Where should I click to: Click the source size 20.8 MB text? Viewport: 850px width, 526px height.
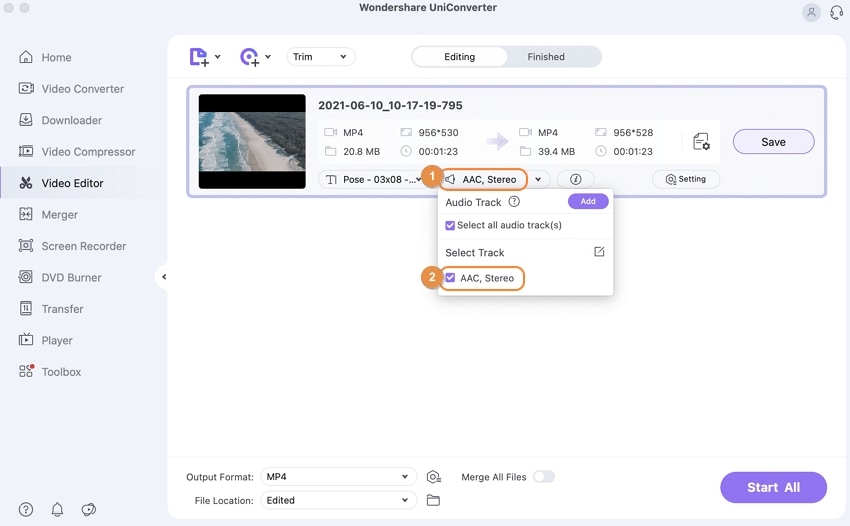click(x=362, y=152)
